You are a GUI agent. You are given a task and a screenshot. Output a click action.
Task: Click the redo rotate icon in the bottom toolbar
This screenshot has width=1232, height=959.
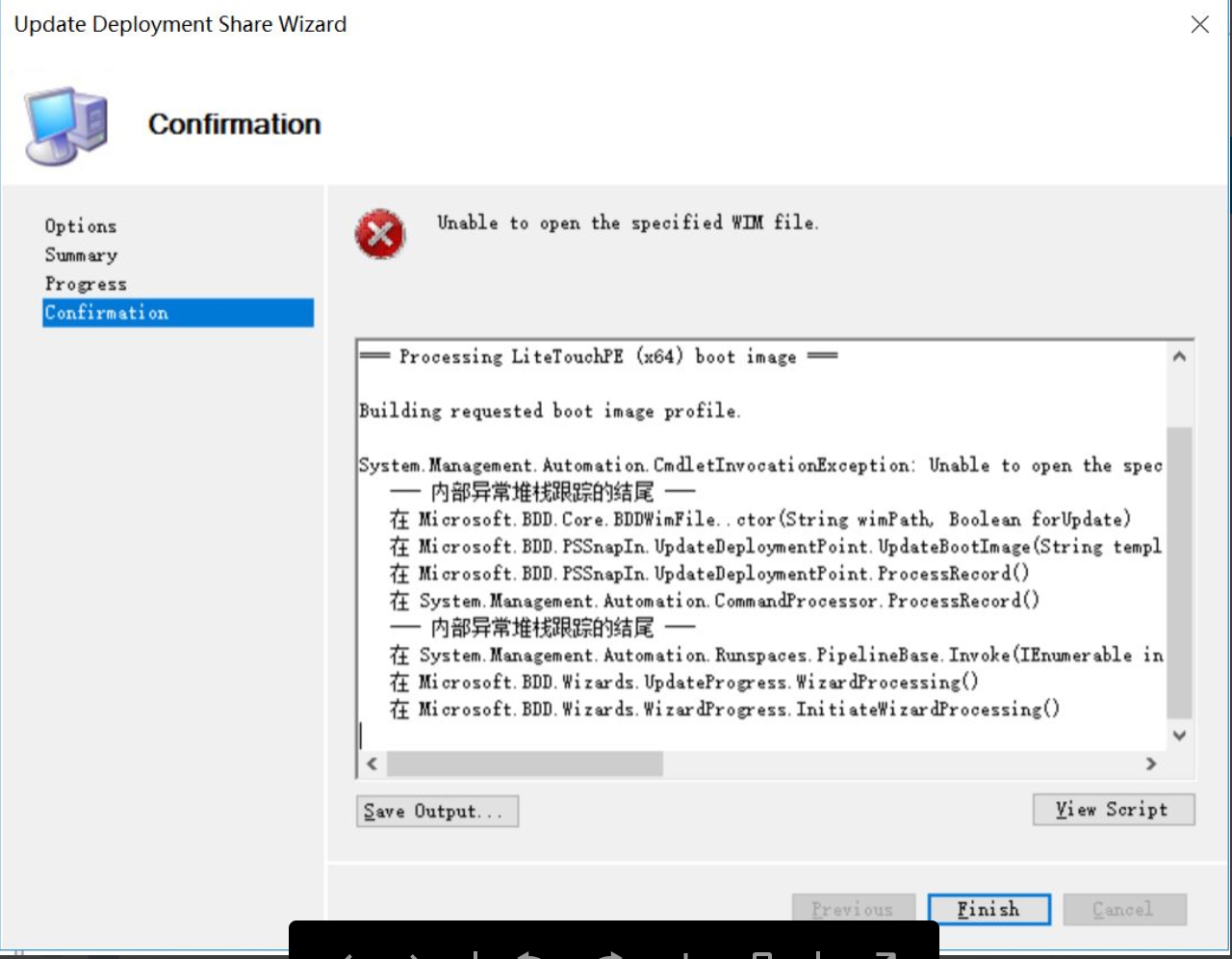tap(611, 954)
